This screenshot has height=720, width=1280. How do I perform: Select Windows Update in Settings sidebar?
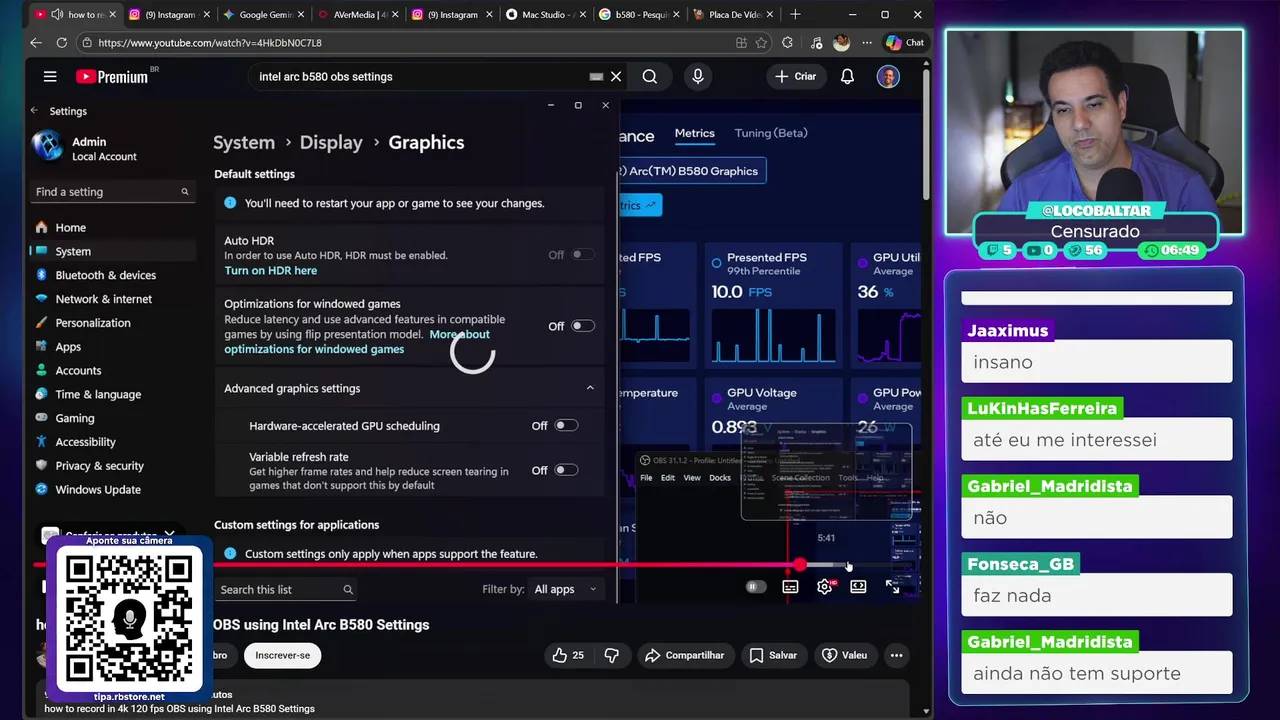point(96,489)
